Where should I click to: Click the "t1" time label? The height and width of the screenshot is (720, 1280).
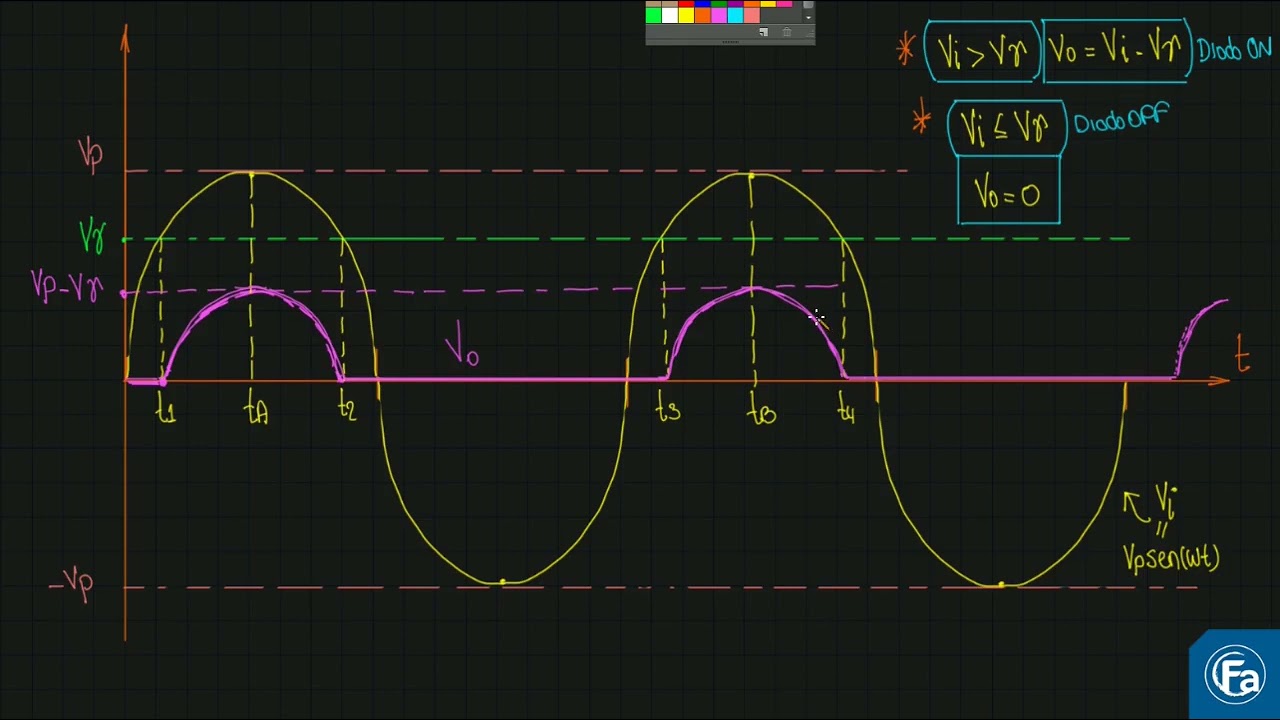166,409
